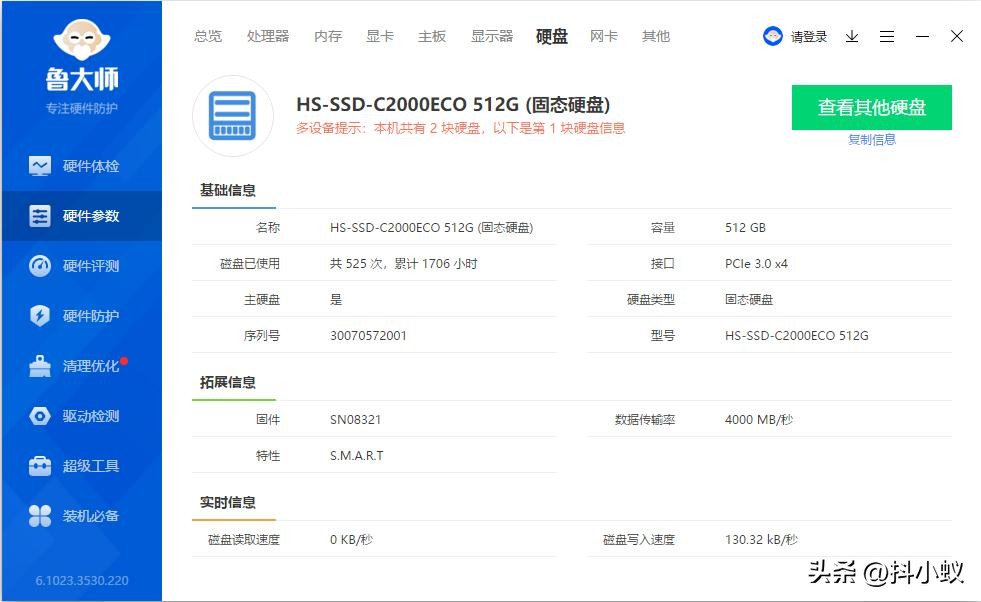The width and height of the screenshot is (981, 602).
Task: Switch to 内存 memory tab
Action: 328,36
